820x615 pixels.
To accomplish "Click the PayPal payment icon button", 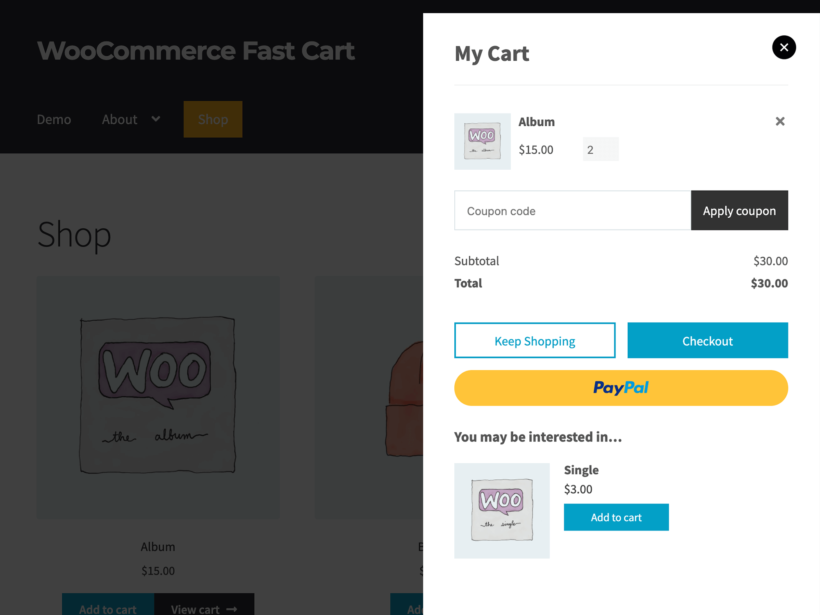I will [620, 388].
